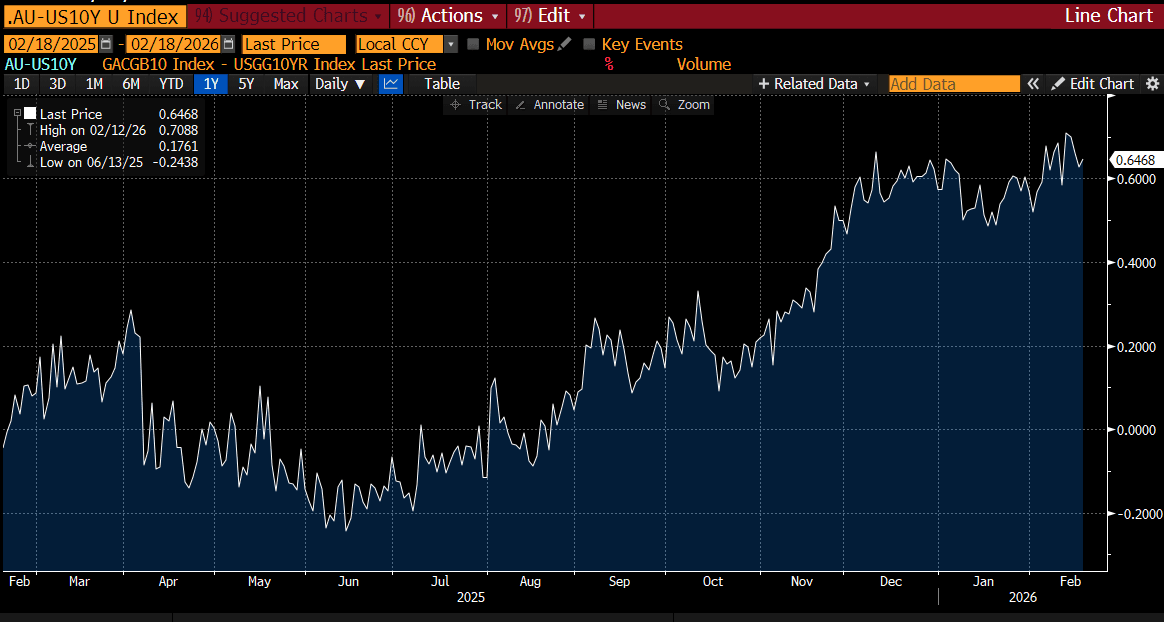This screenshot has height=622, width=1164.
Task: Switch to Table view
Action: tap(442, 84)
